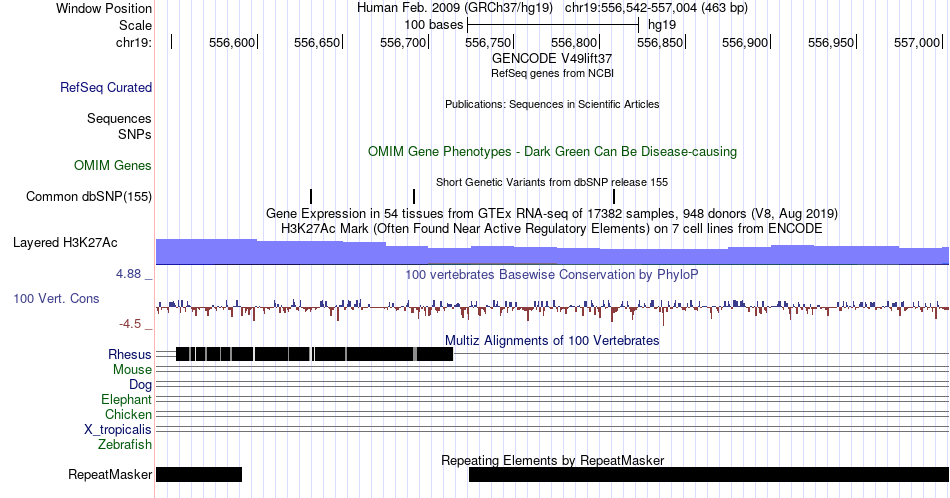950x498 pixels.
Task: Click the Scale label
Action: pos(135,25)
